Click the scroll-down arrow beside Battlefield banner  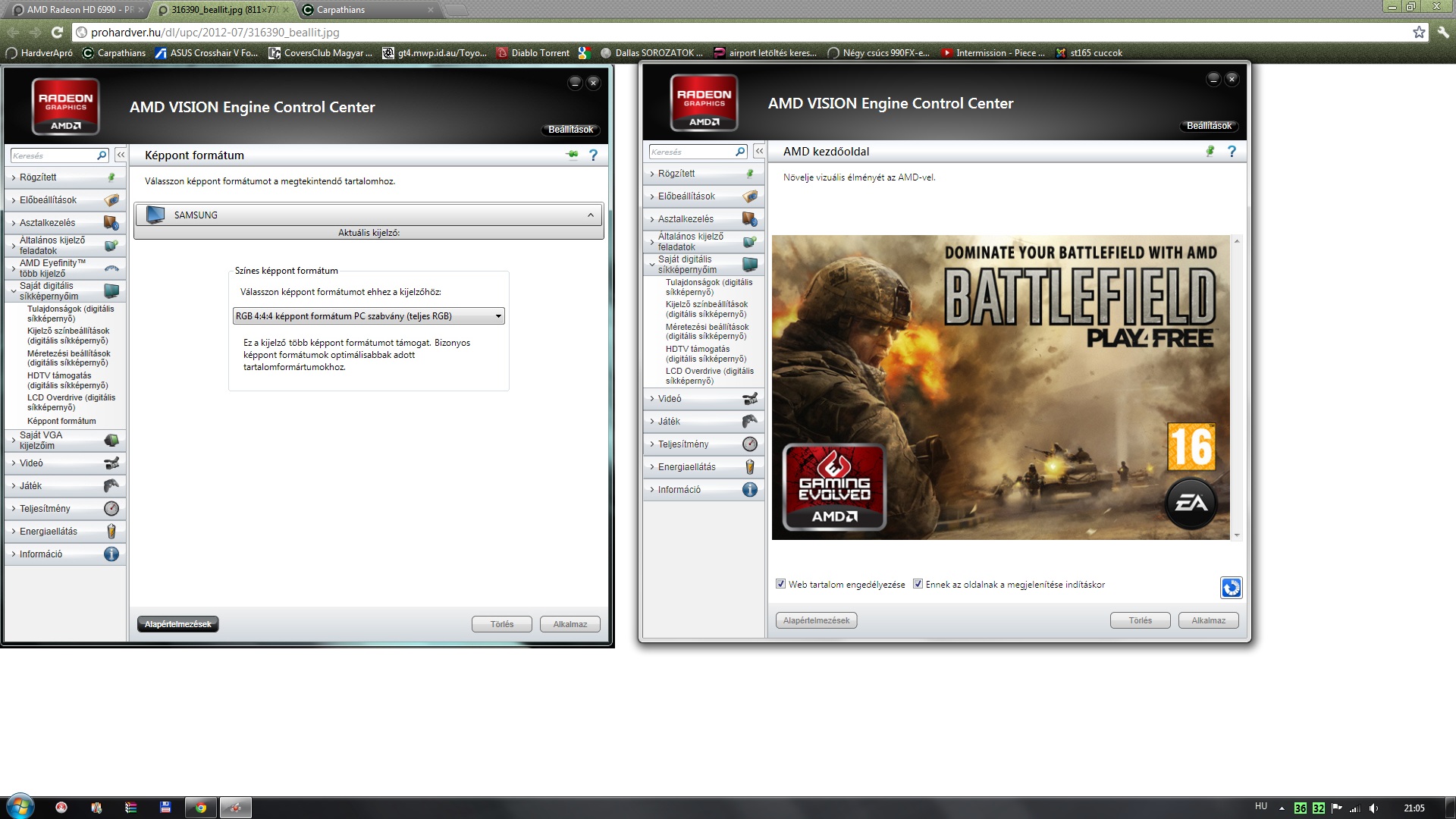point(1237,535)
